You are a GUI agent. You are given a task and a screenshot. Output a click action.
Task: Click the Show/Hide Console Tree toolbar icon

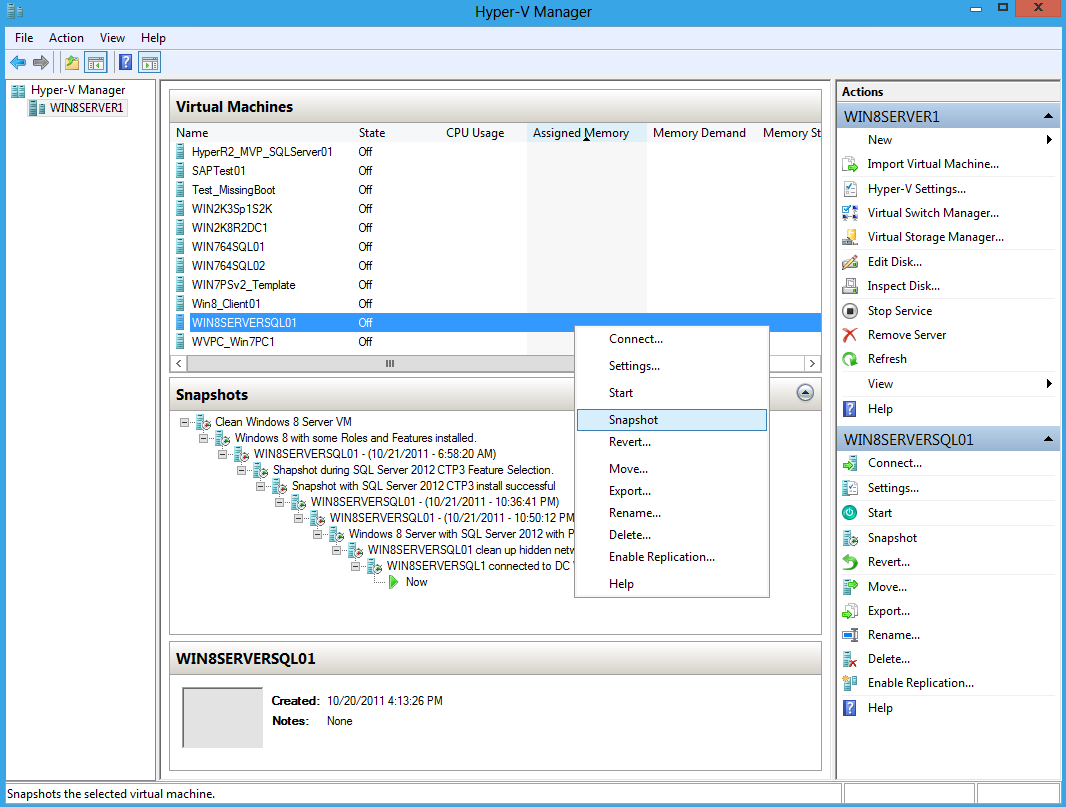tap(97, 63)
